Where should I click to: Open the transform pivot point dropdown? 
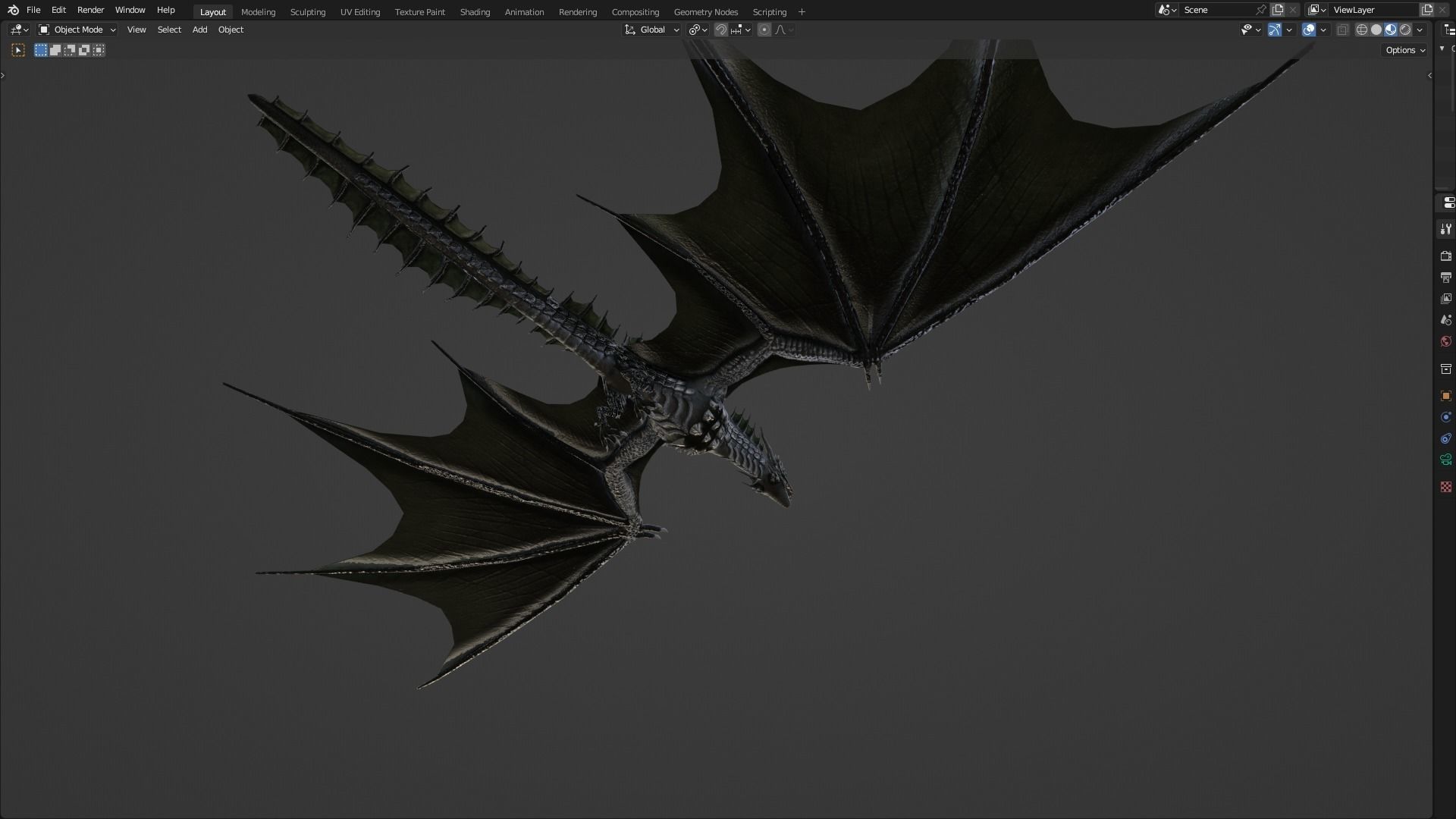698,30
